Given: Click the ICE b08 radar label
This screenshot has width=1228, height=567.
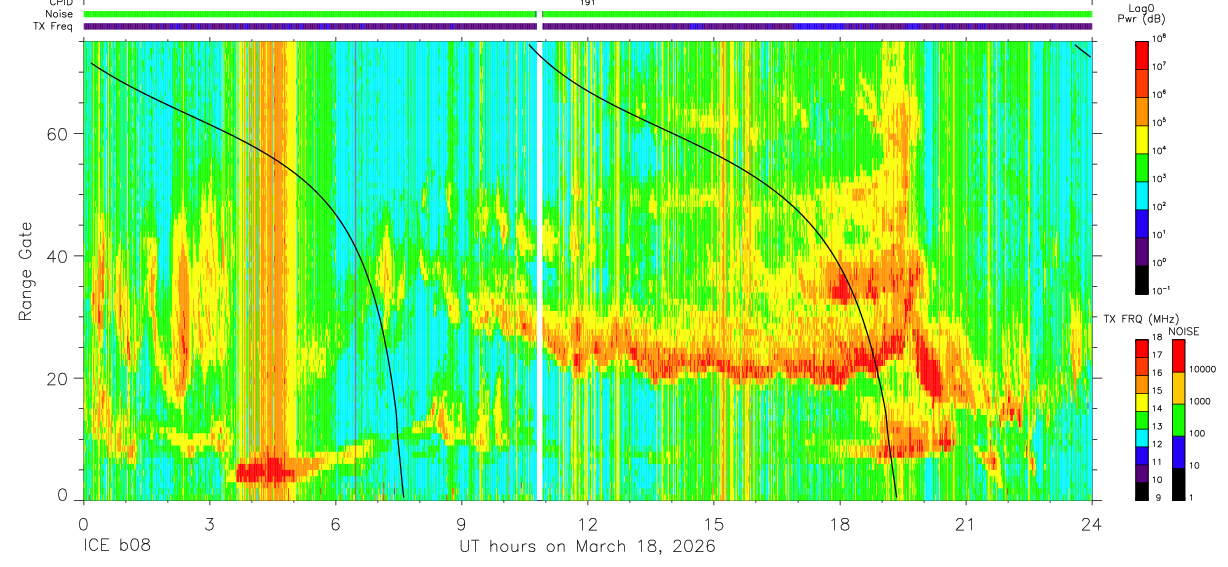Looking at the screenshot, I should pyautogui.click(x=118, y=546).
